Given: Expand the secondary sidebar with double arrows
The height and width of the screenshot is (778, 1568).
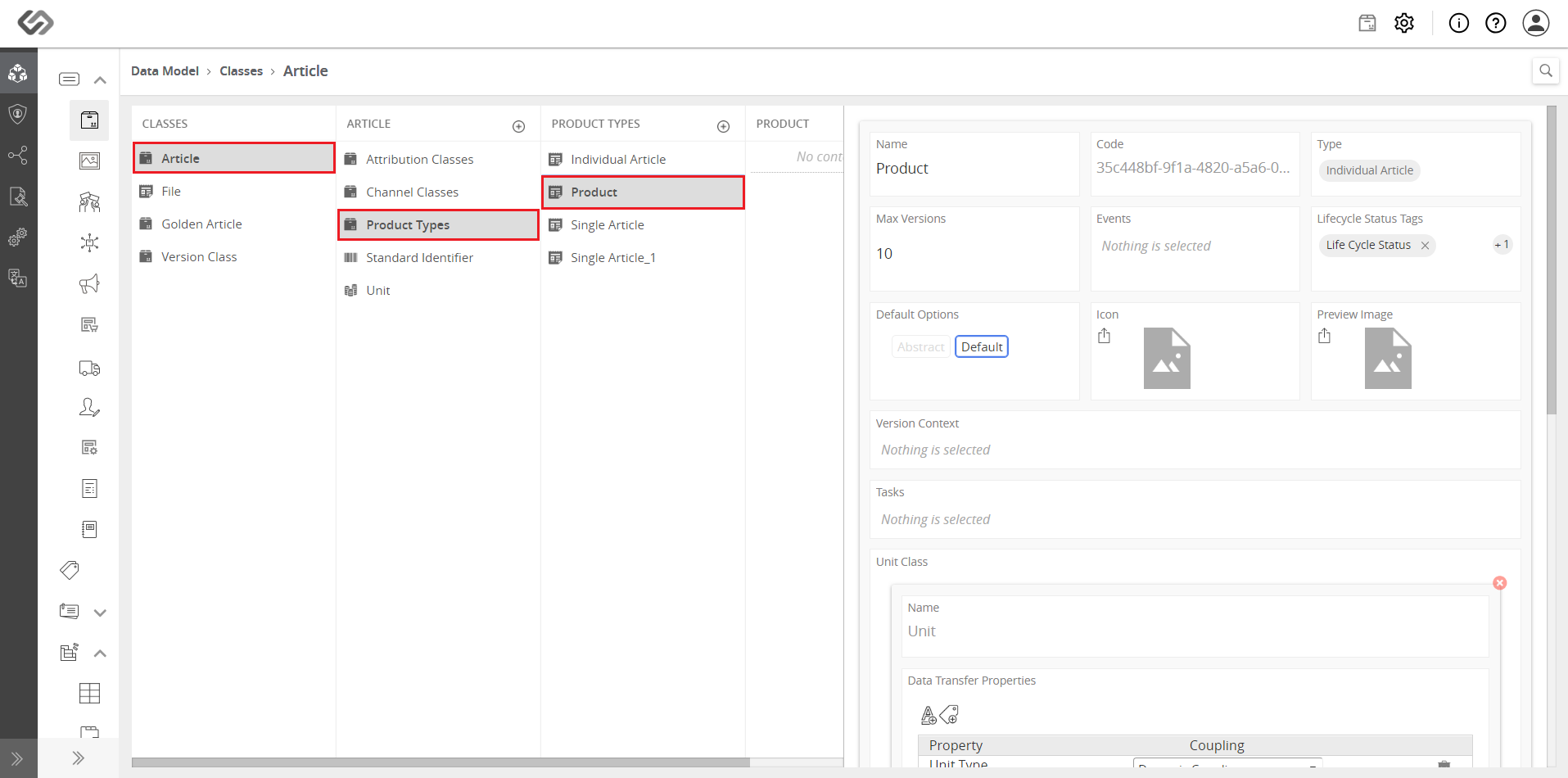Looking at the screenshot, I should click(79, 758).
